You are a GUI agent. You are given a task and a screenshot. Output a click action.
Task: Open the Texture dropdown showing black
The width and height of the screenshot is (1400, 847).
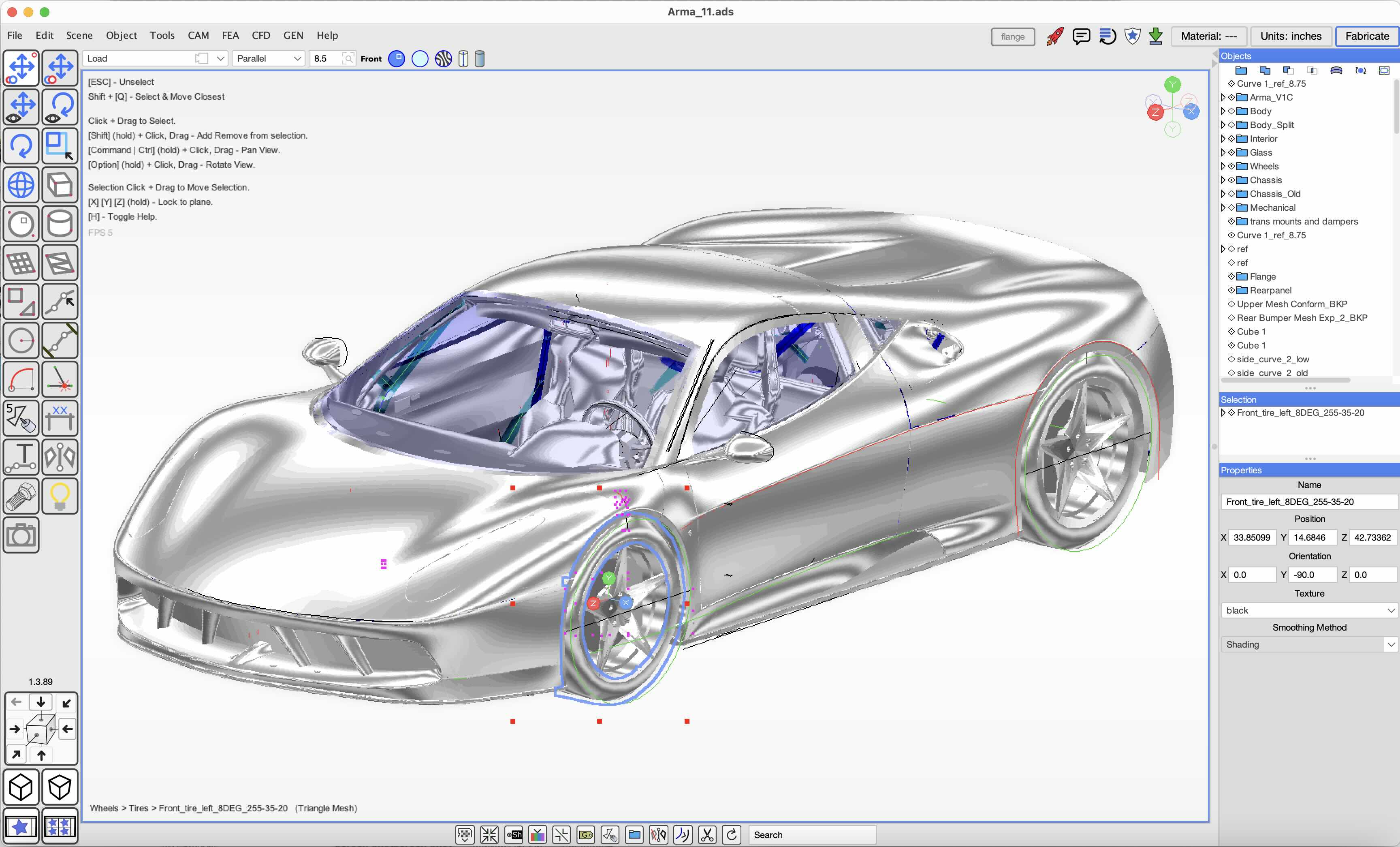pyautogui.click(x=1308, y=610)
